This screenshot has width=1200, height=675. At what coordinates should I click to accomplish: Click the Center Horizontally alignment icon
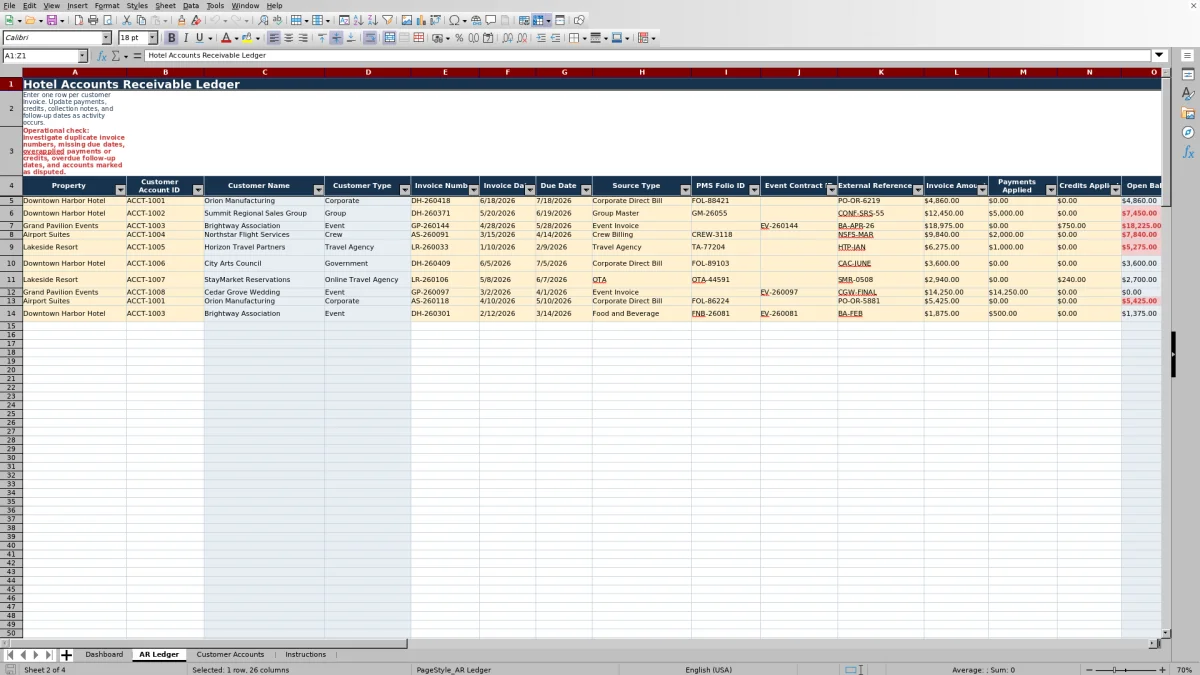click(288, 38)
